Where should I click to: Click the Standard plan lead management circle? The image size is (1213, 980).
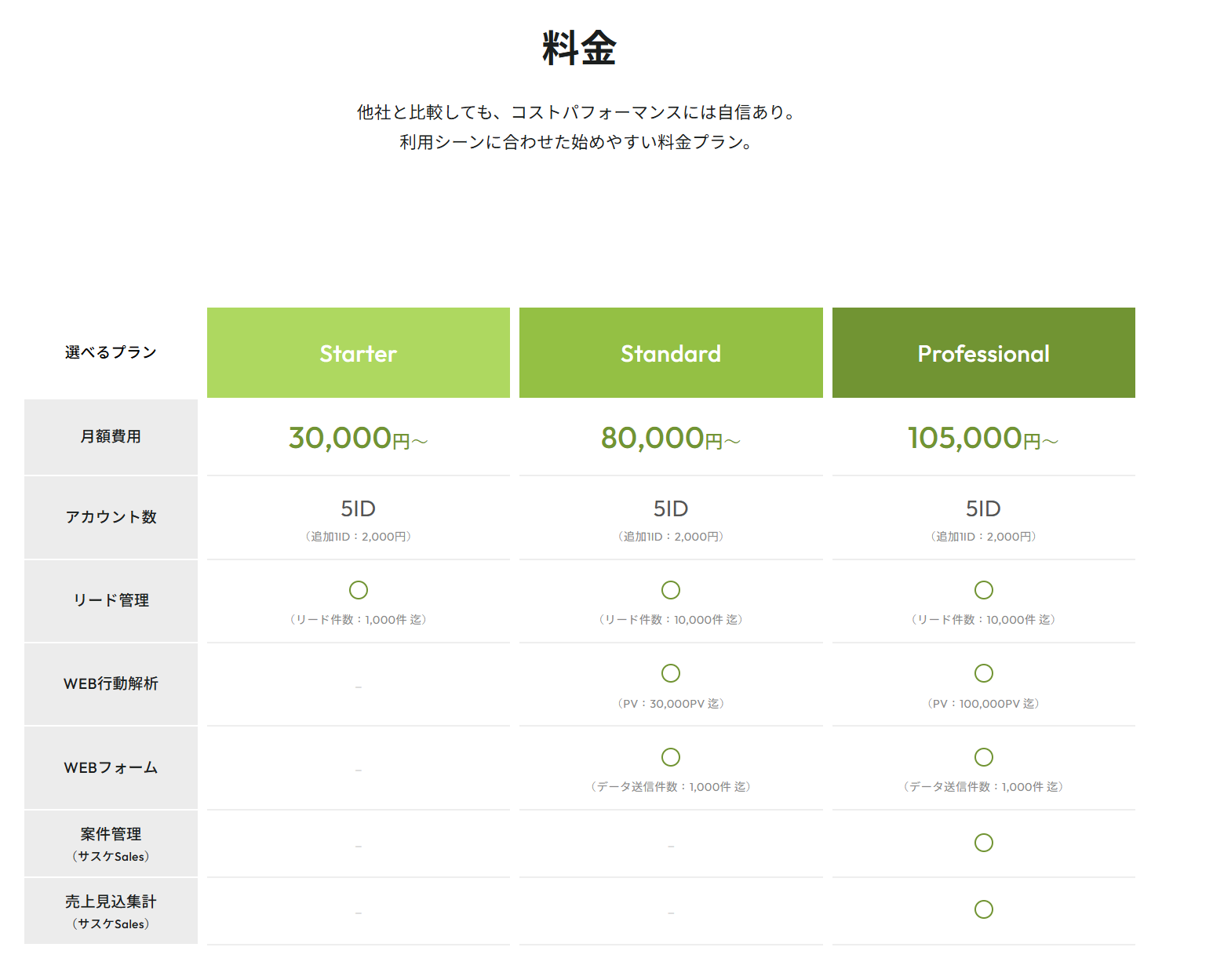coord(671,590)
